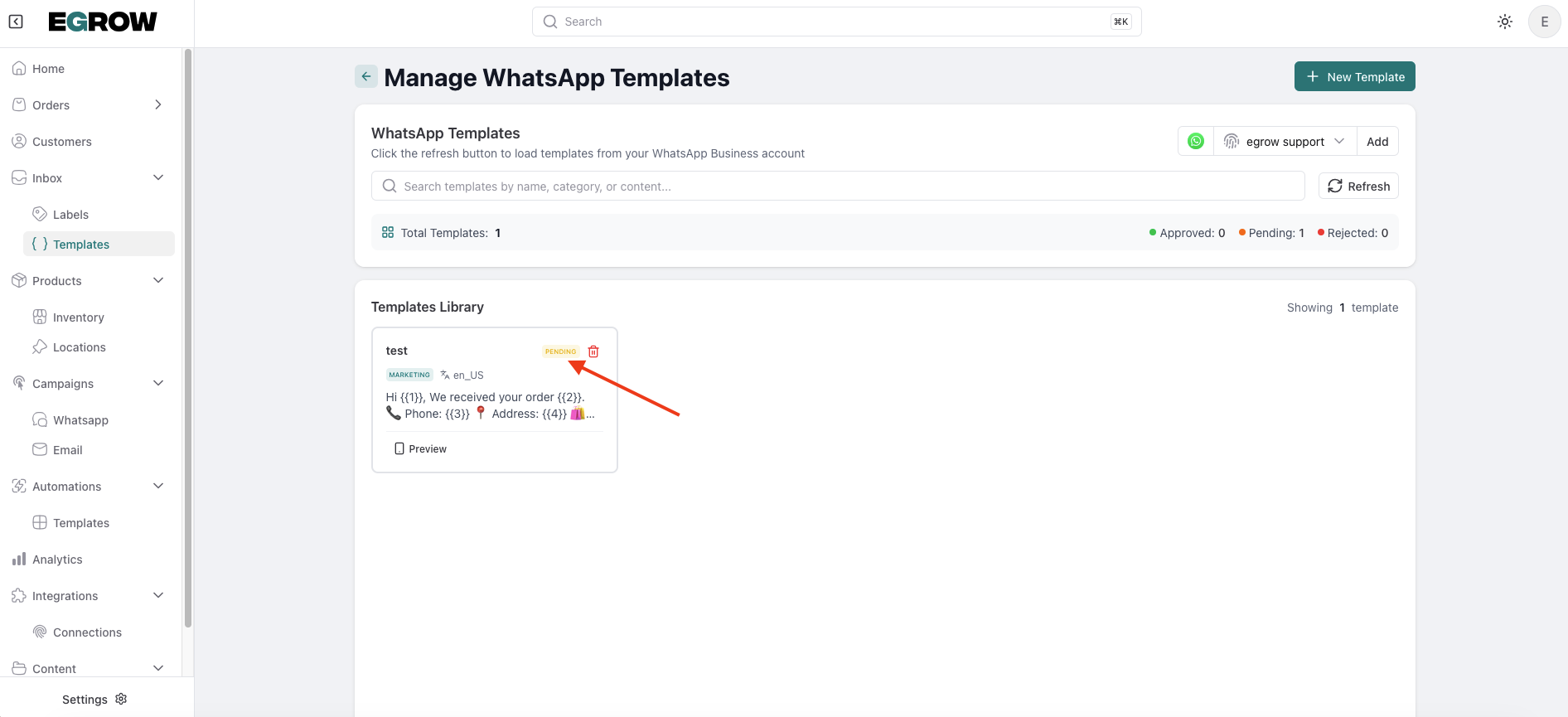This screenshot has height=717, width=1568.
Task: Go to Analytics in sidebar
Action: [57, 560]
